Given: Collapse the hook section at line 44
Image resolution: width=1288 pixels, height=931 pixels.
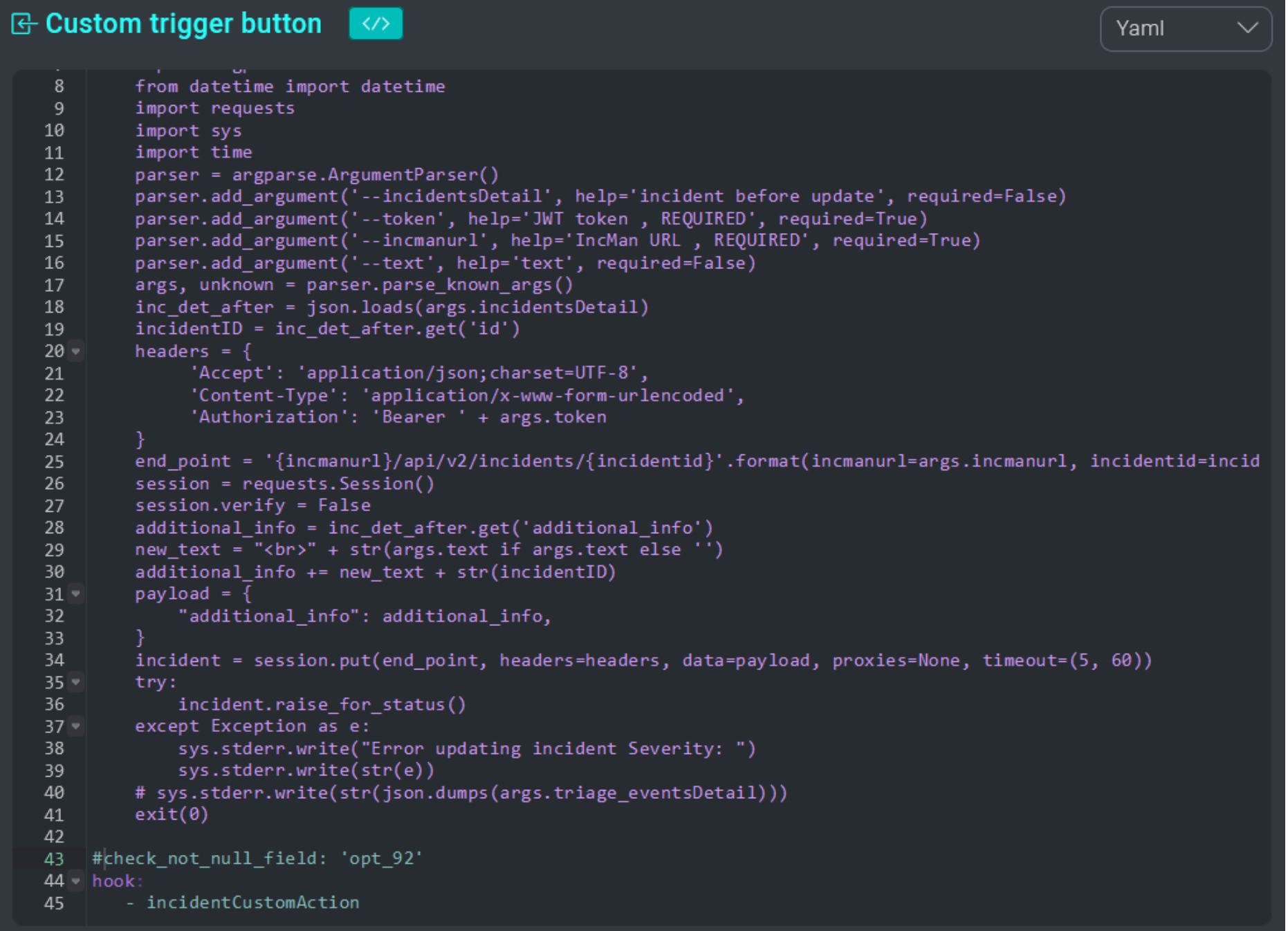Looking at the screenshot, I should [x=75, y=881].
